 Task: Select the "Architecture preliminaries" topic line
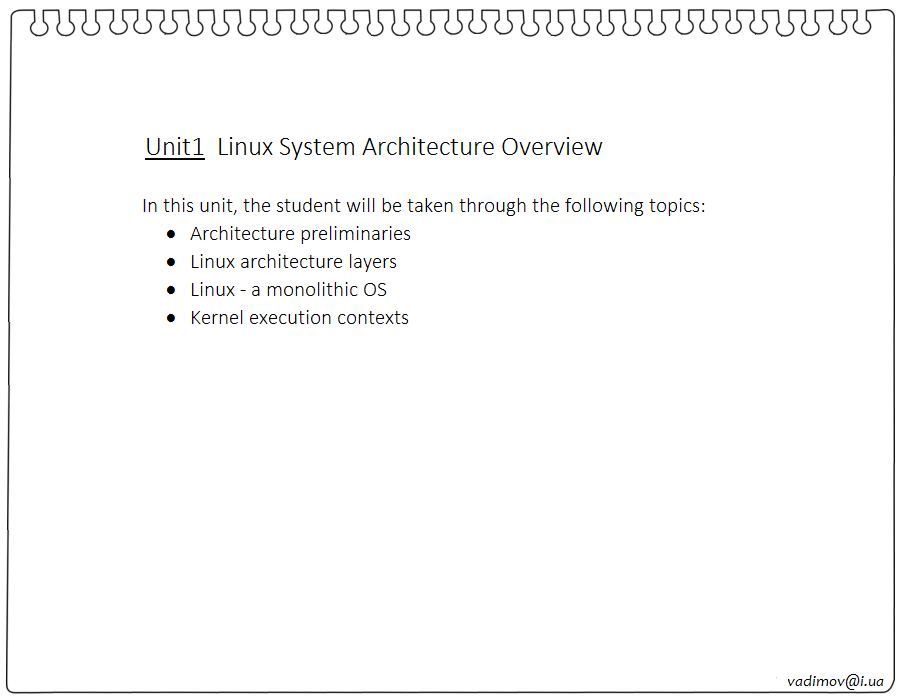(x=300, y=234)
